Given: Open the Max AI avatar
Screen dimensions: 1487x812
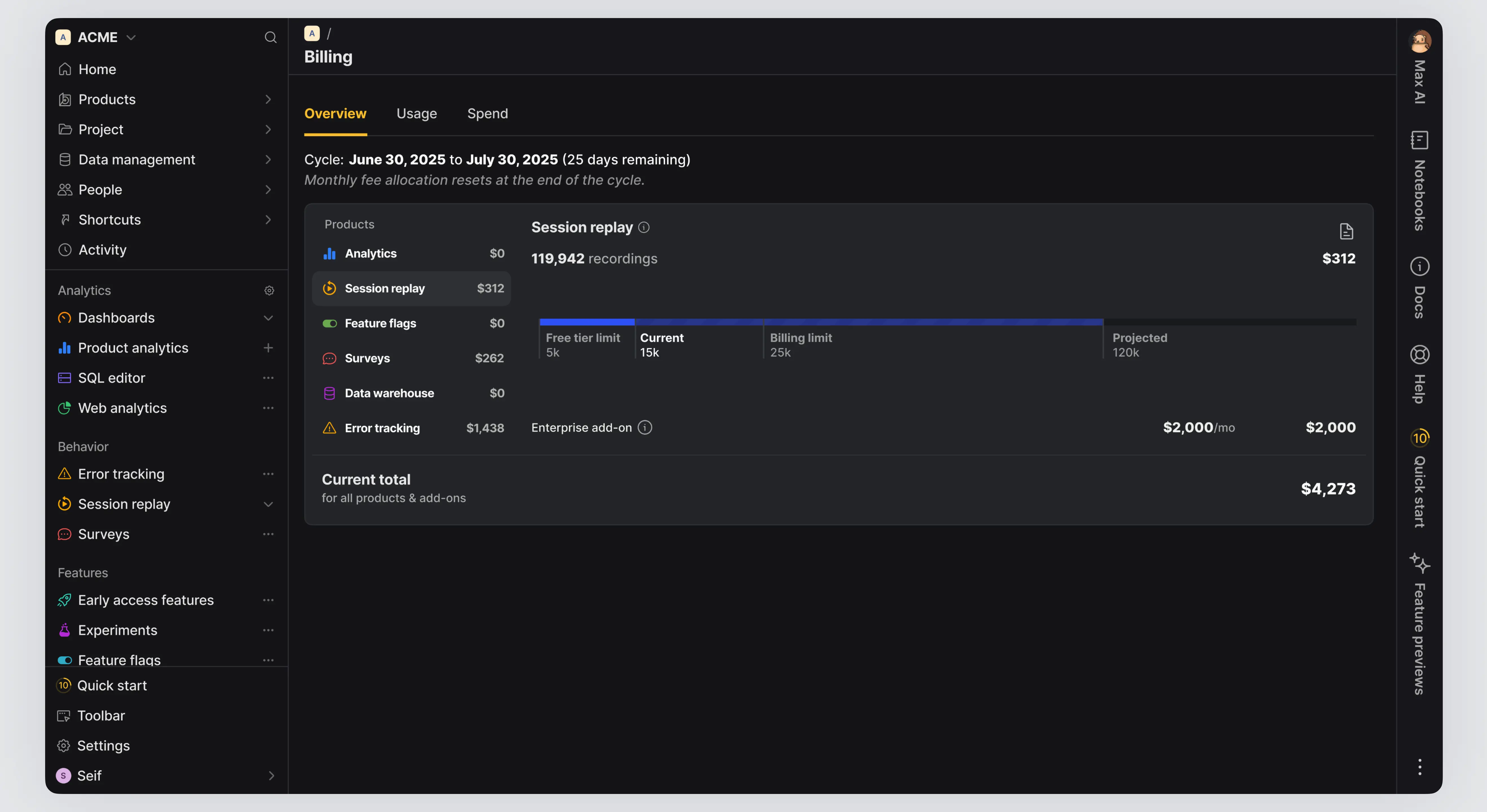Looking at the screenshot, I should coord(1420,41).
